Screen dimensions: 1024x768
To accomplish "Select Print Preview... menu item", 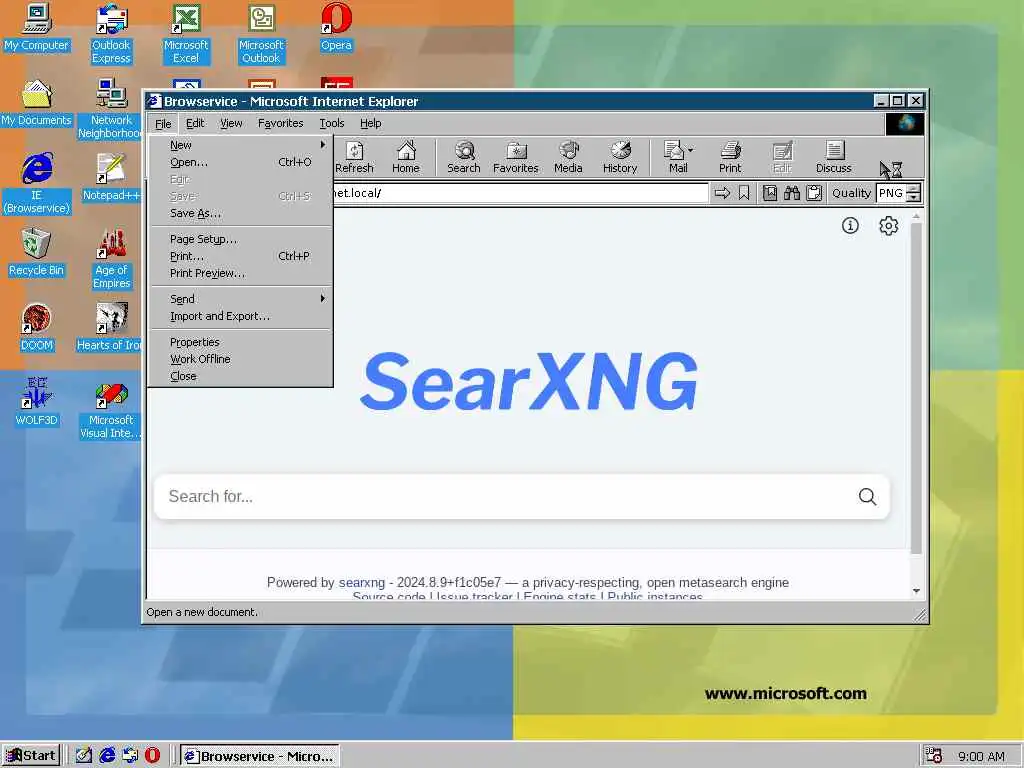I will coord(241,273).
